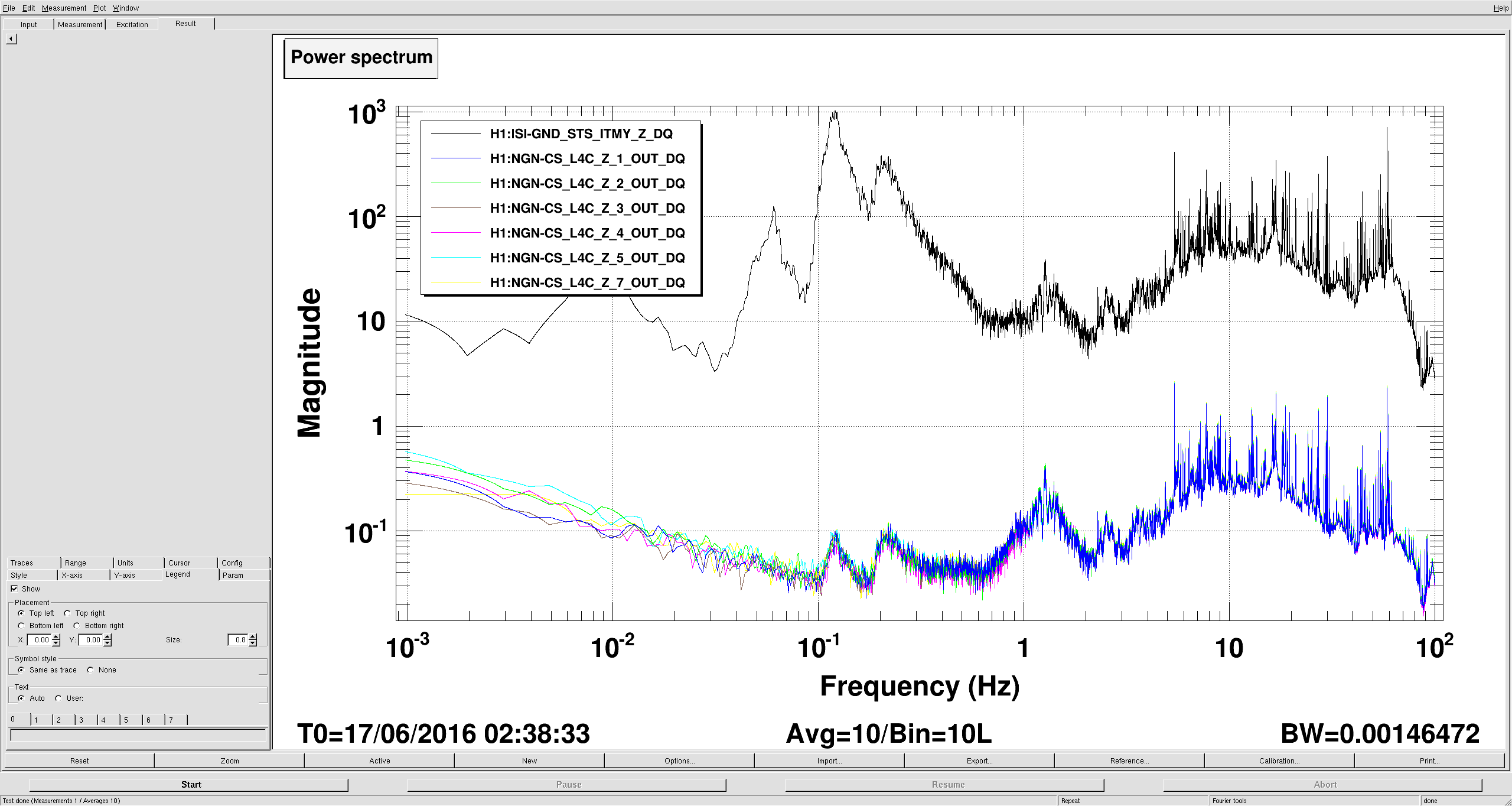The height and width of the screenshot is (806, 1512).
Task: Start the measurement
Action: (189, 785)
